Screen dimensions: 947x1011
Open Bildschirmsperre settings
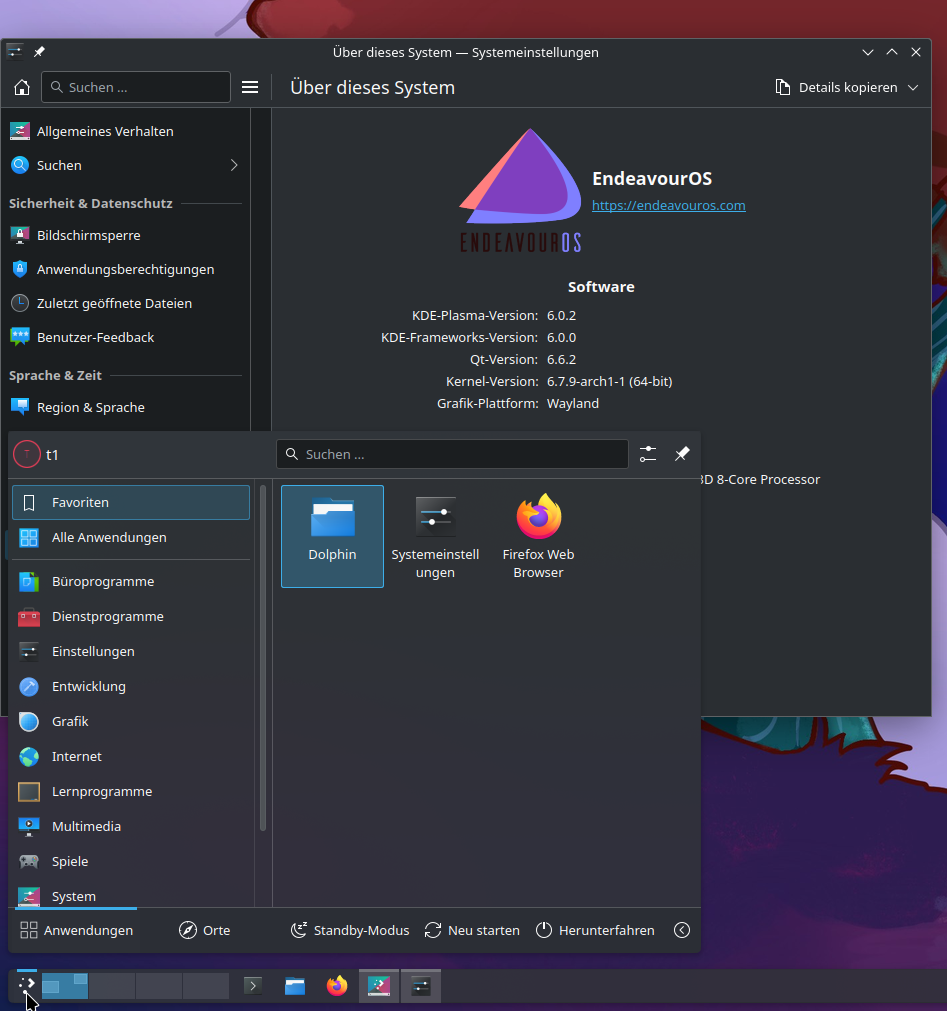click(x=126, y=235)
